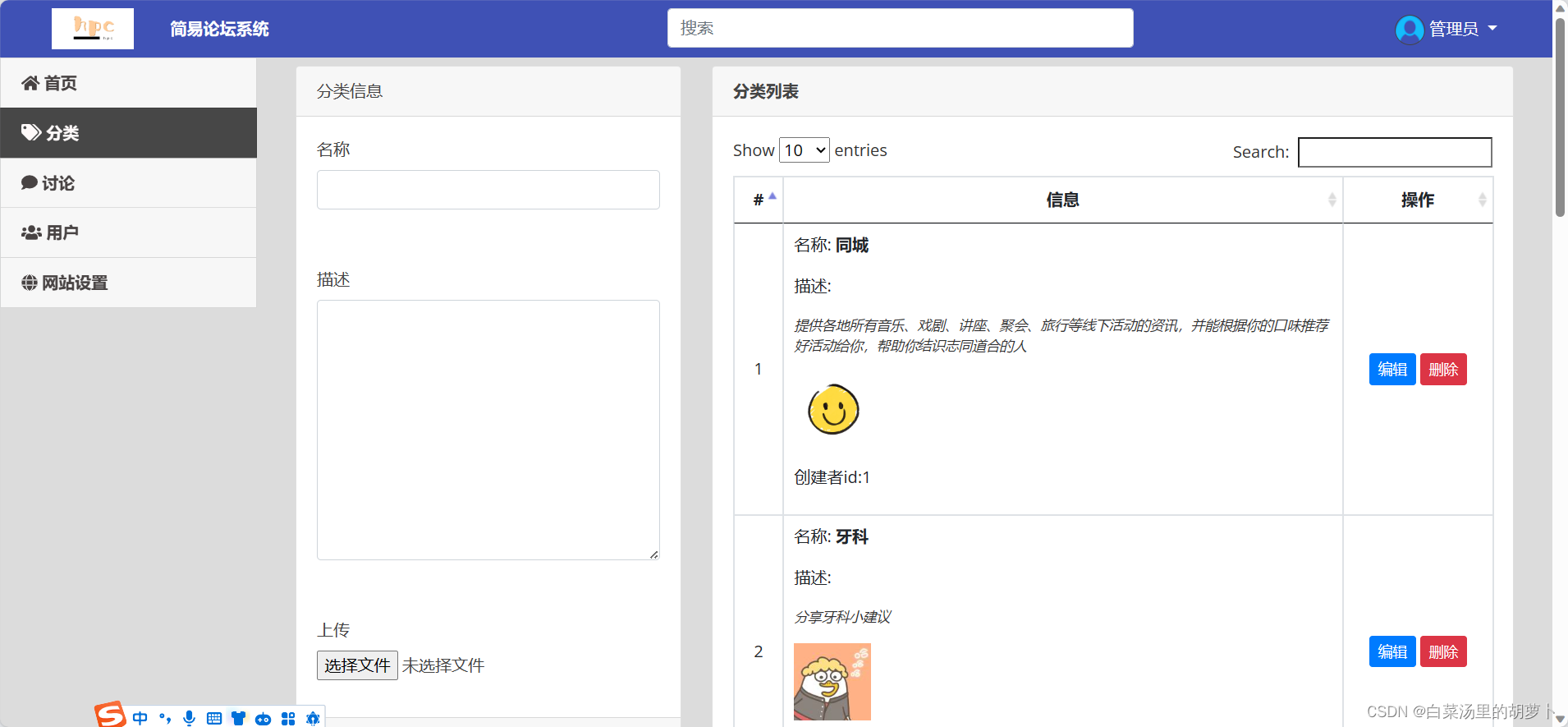
Task: Open the Show entries count dropdown
Action: click(804, 150)
